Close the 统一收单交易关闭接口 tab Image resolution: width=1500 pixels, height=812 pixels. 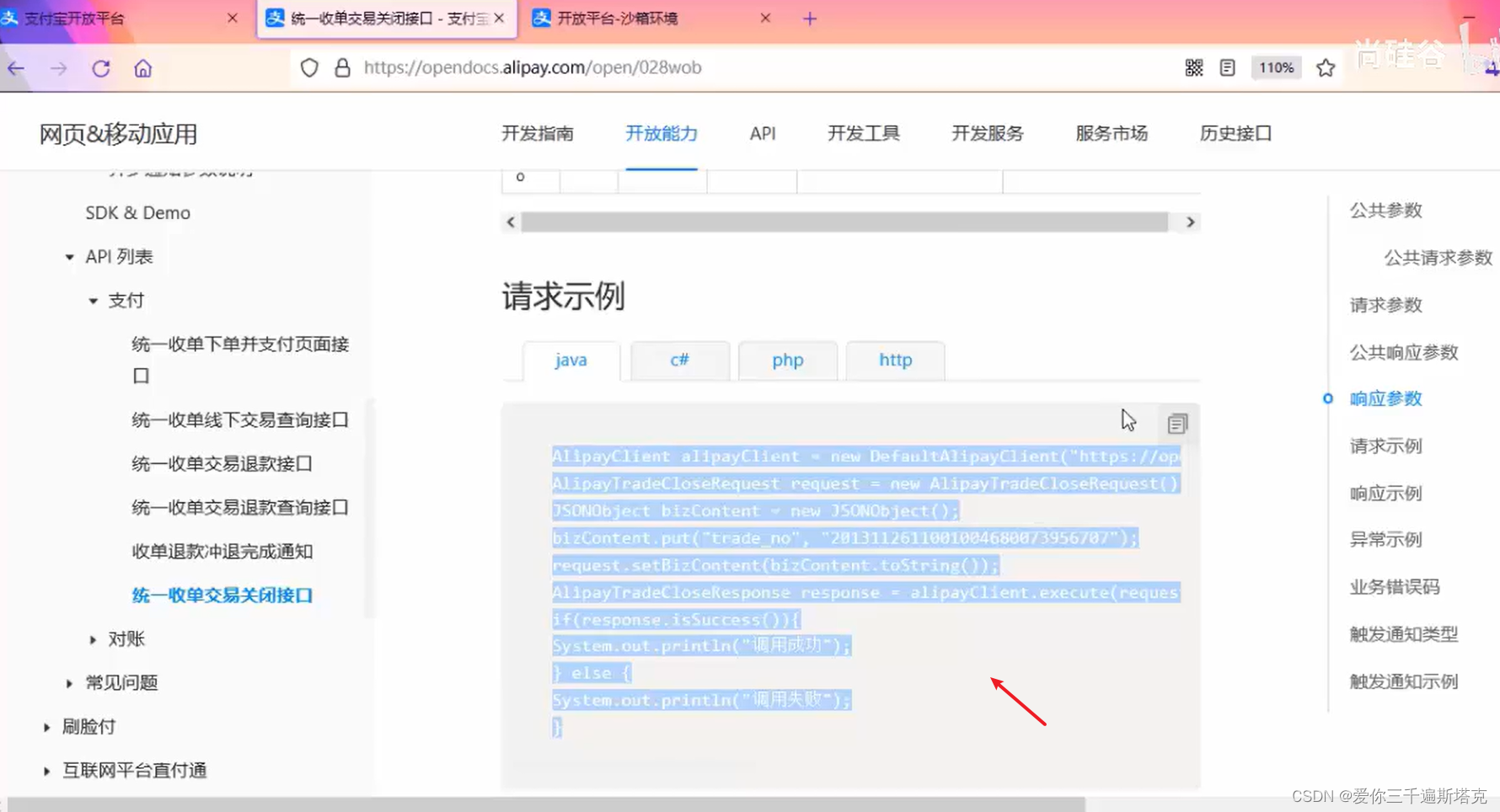[499, 18]
